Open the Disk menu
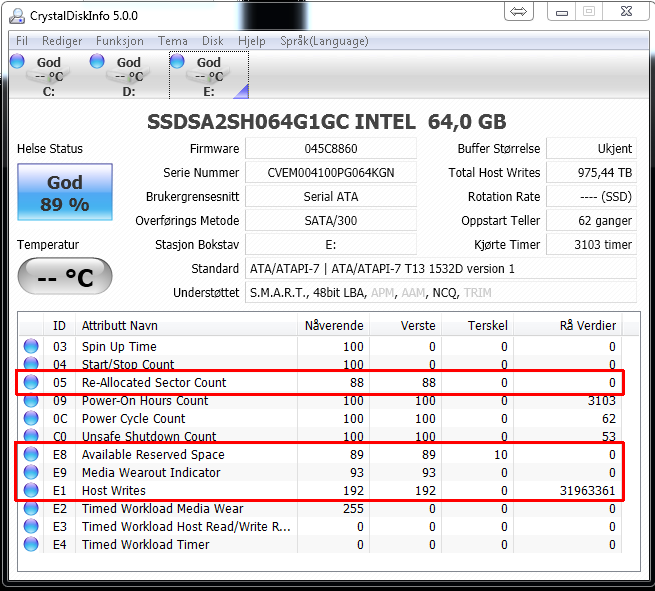This screenshot has height=591, width=655. 213,41
